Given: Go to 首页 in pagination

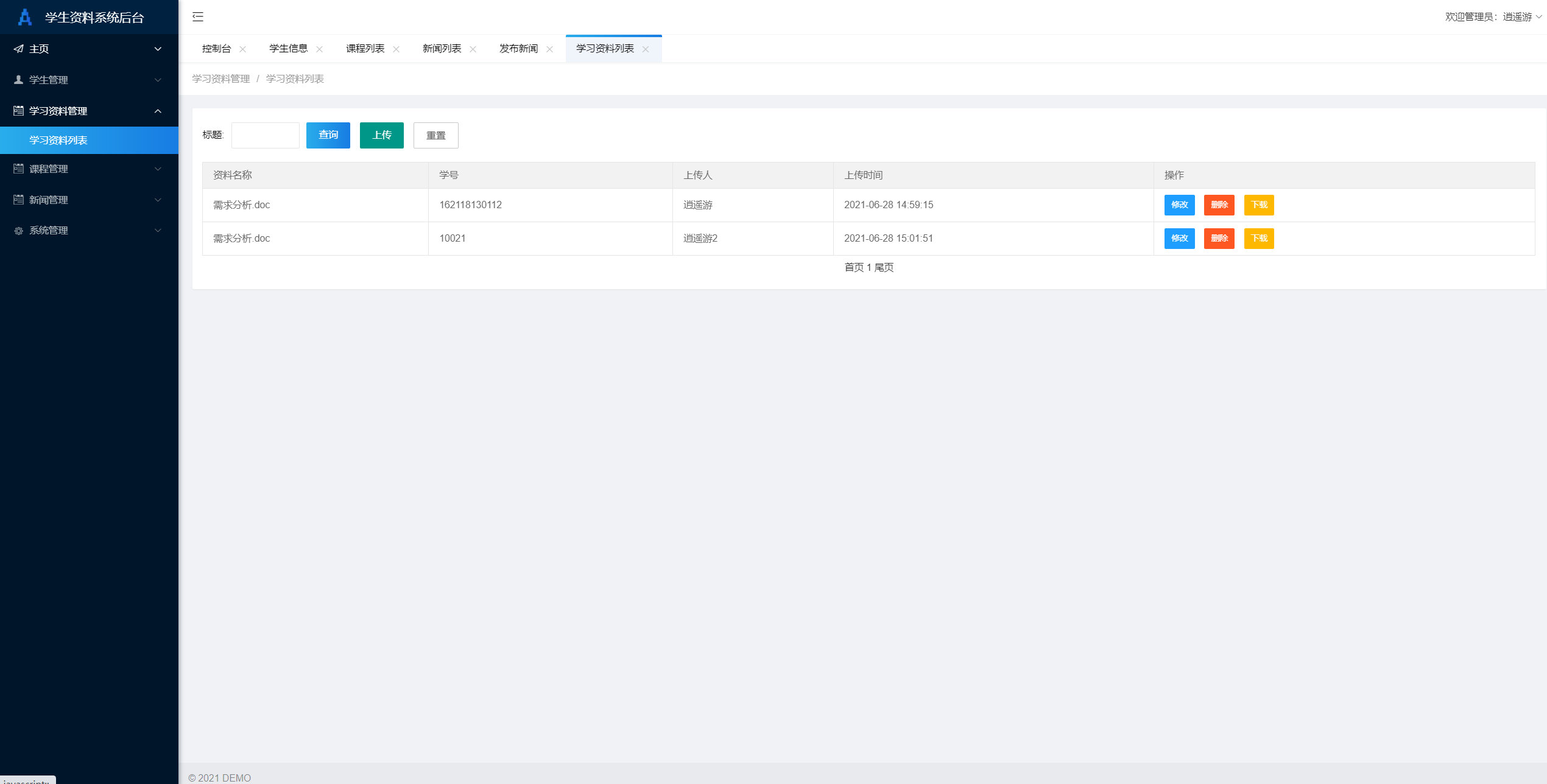Looking at the screenshot, I should coord(854,267).
